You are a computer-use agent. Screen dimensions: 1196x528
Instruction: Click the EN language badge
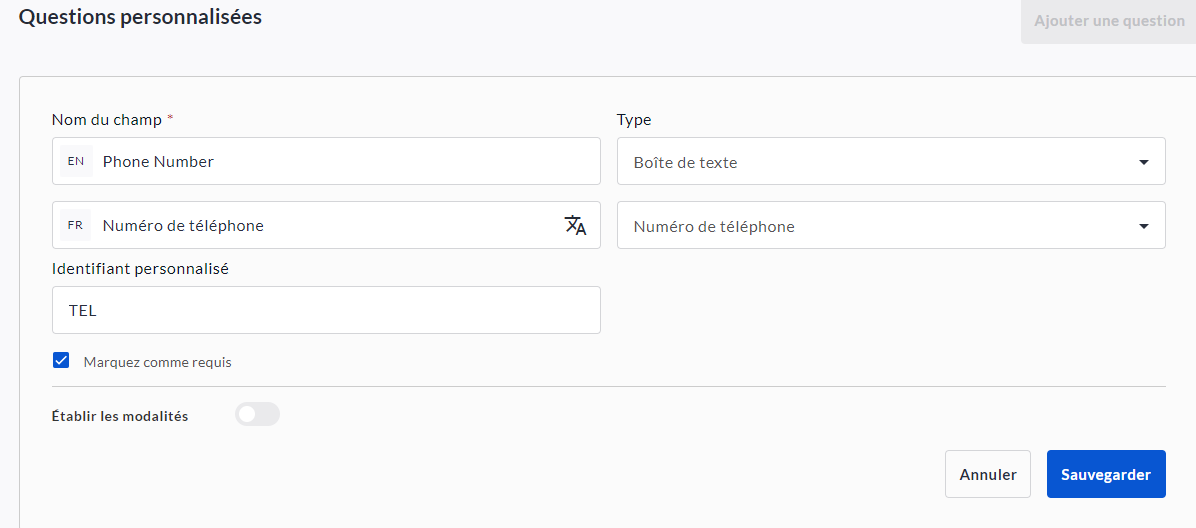(x=76, y=161)
